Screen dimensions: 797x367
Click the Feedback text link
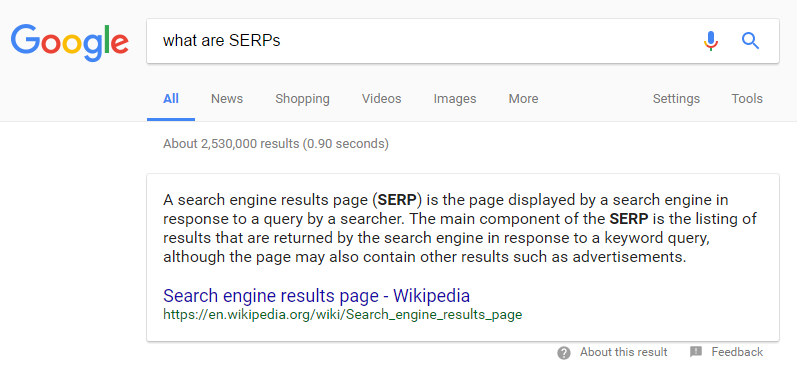[737, 352]
